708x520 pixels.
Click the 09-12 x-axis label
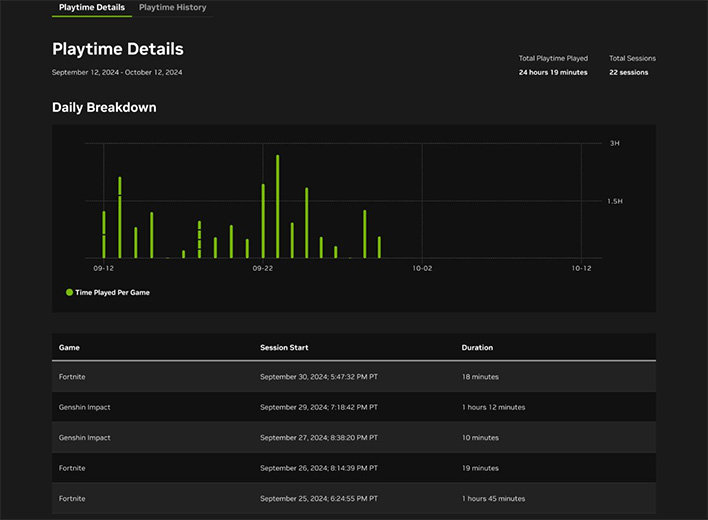click(103, 268)
